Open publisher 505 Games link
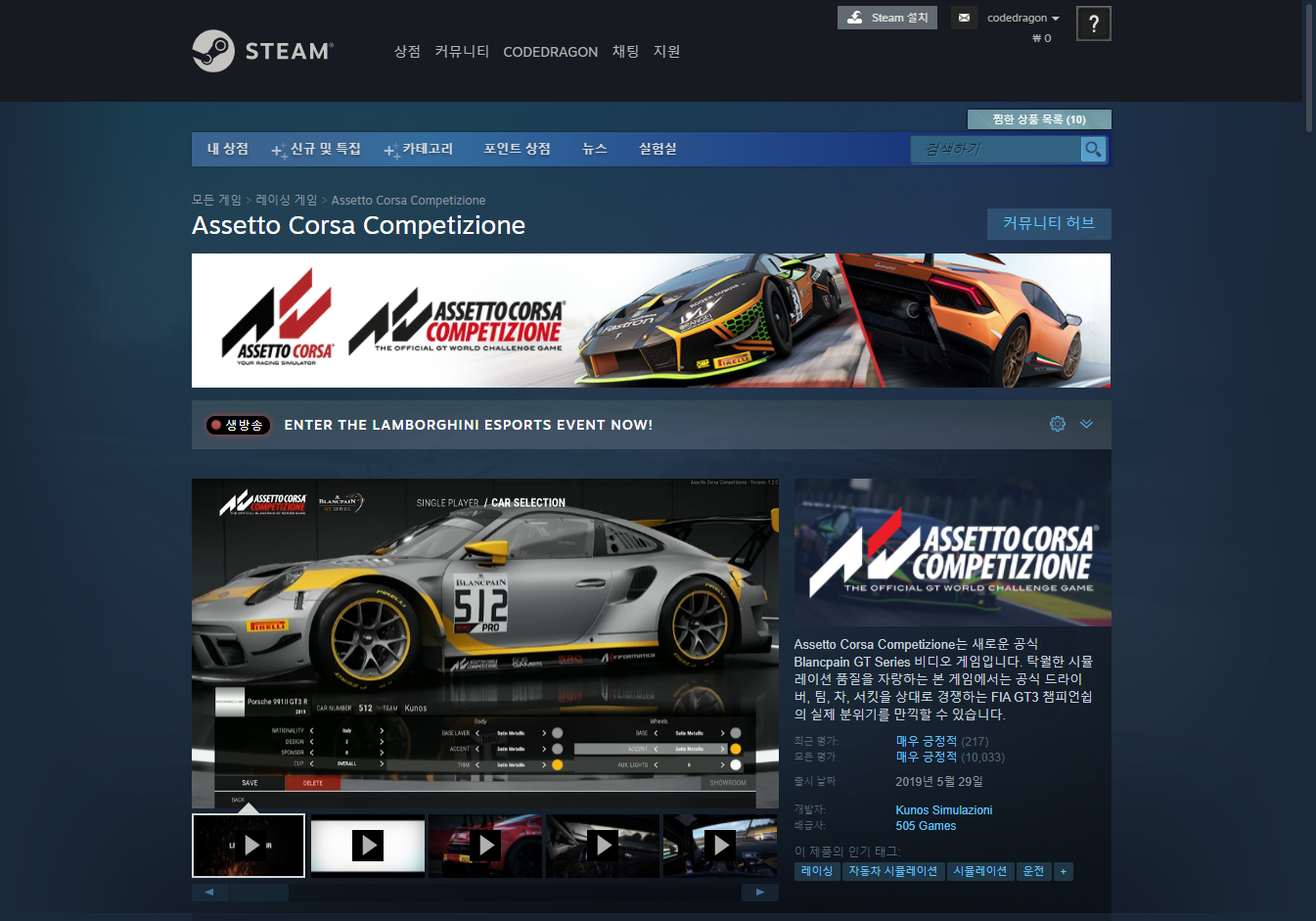Screen dimensions: 1316x921 (926, 825)
